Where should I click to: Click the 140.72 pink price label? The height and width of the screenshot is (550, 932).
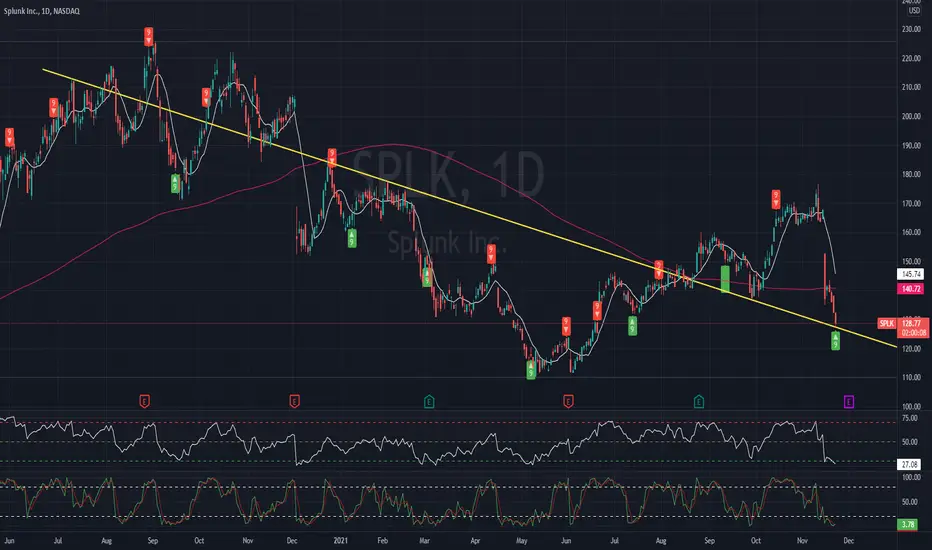point(911,288)
